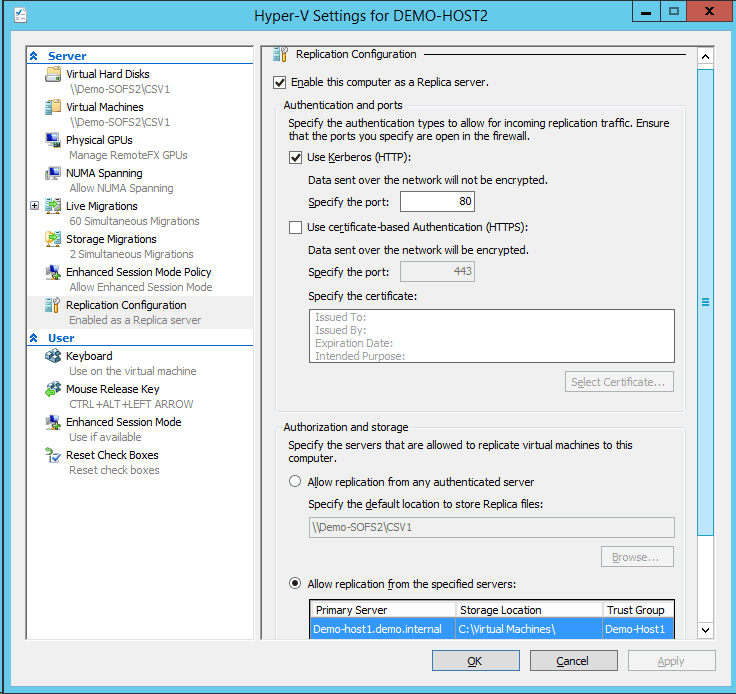Click the NUMA Spanning icon
The image size is (736, 694).
pos(53,173)
